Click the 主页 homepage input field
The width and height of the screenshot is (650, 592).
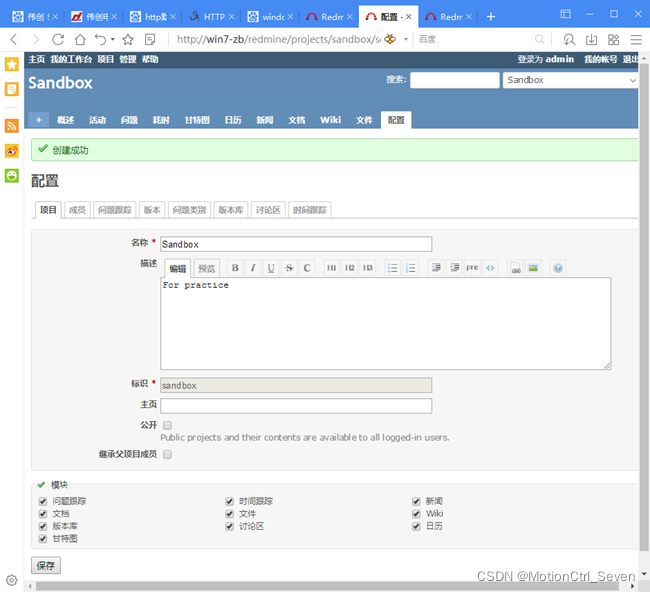pyautogui.click(x=296, y=406)
